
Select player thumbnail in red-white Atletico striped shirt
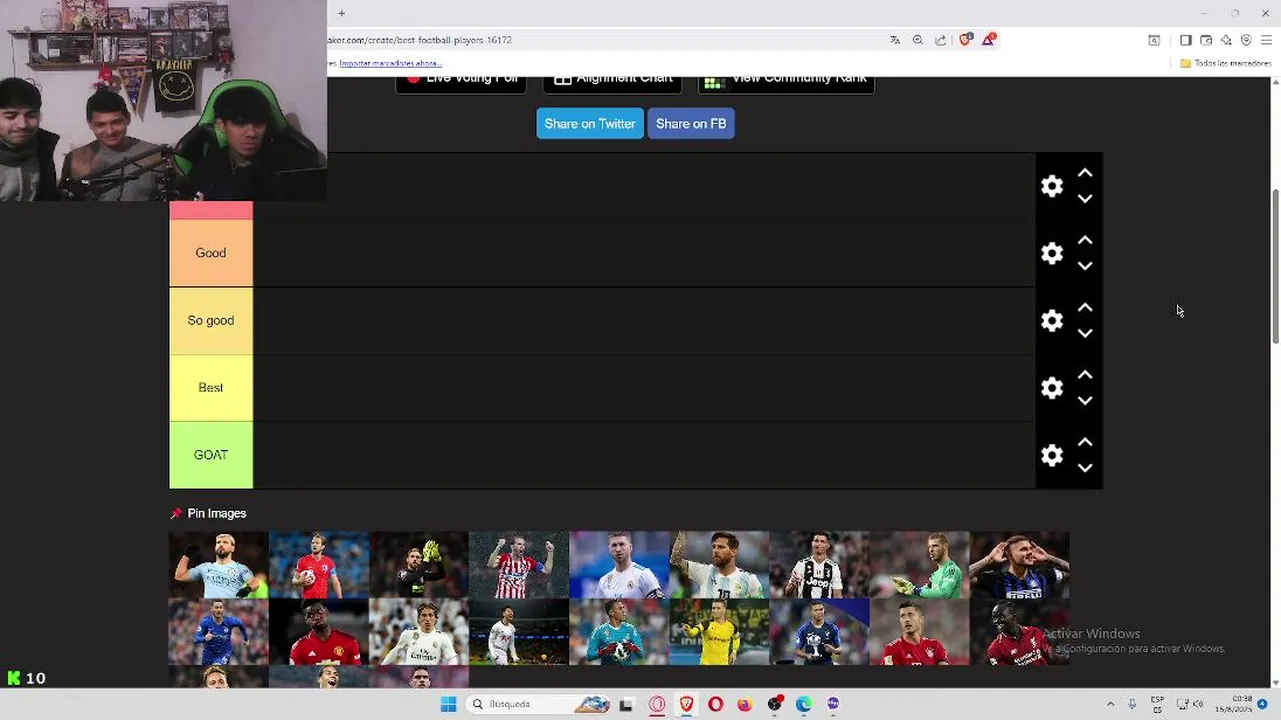[x=519, y=565]
